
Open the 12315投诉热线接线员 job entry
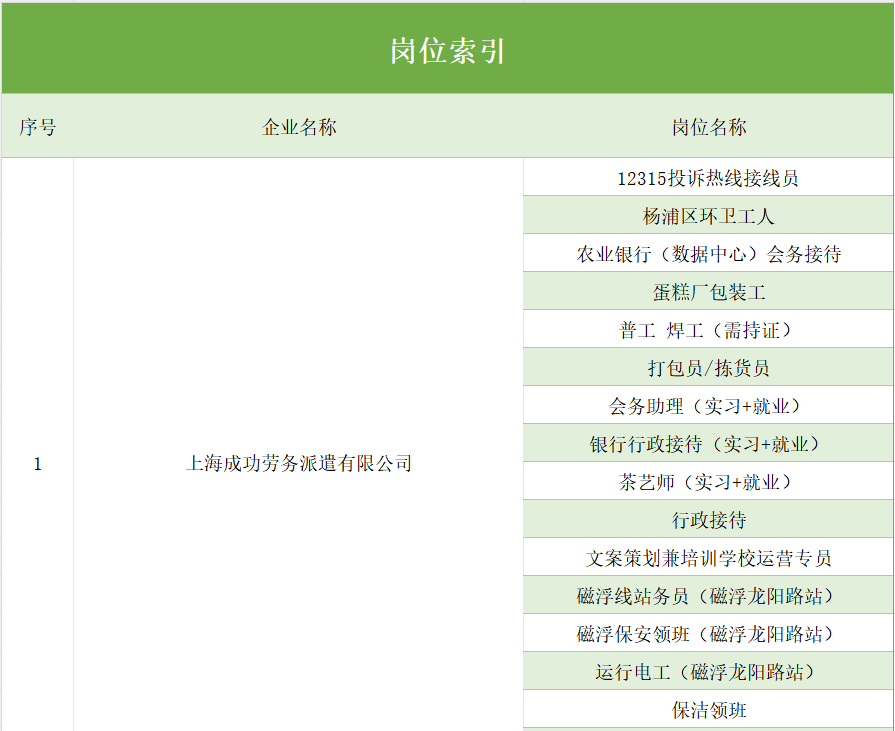click(708, 178)
